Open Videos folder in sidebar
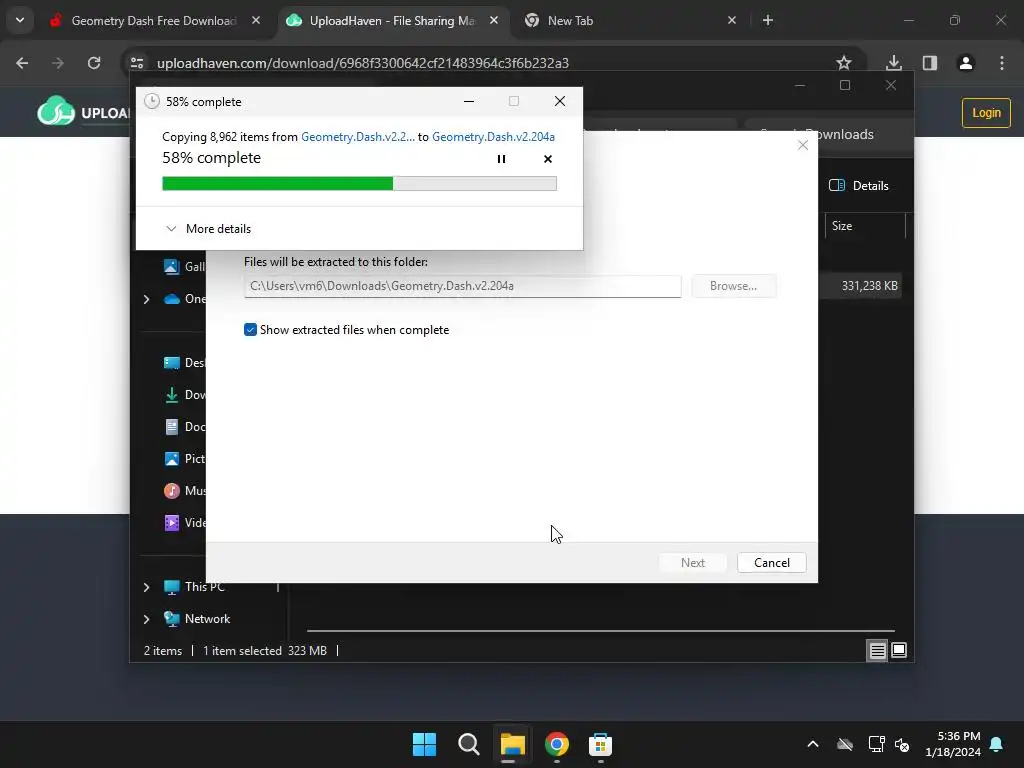The image size is (1024, 768). coord(184,522)
